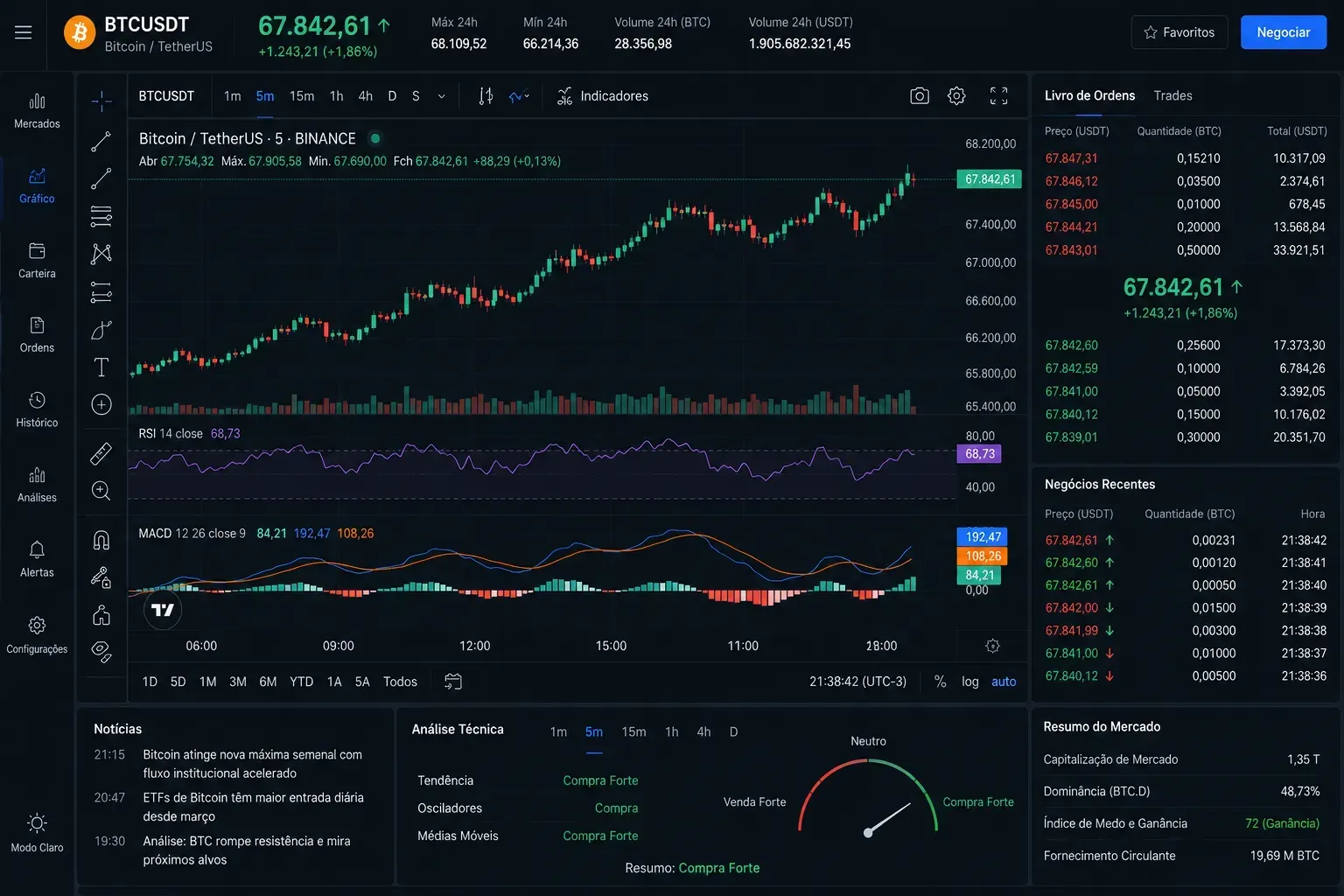Open candlestick chart type selector
1344x896 pixels.
(486, 96)
